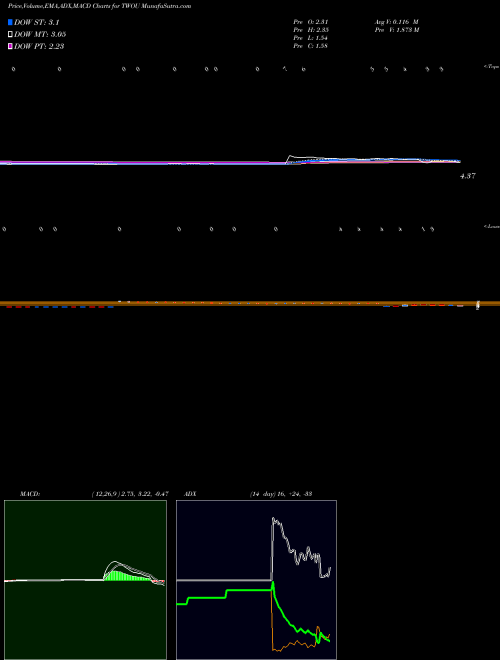
Task: Click the 'DOW MT: 3.05' label
Action: (40, 35)
